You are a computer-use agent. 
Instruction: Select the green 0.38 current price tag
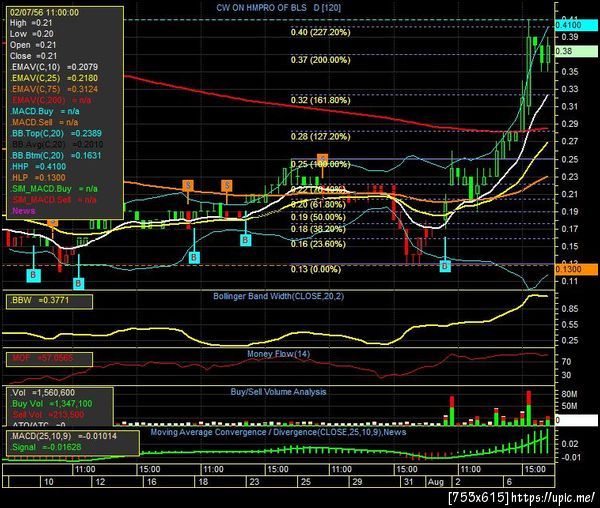tap(575, 51)
